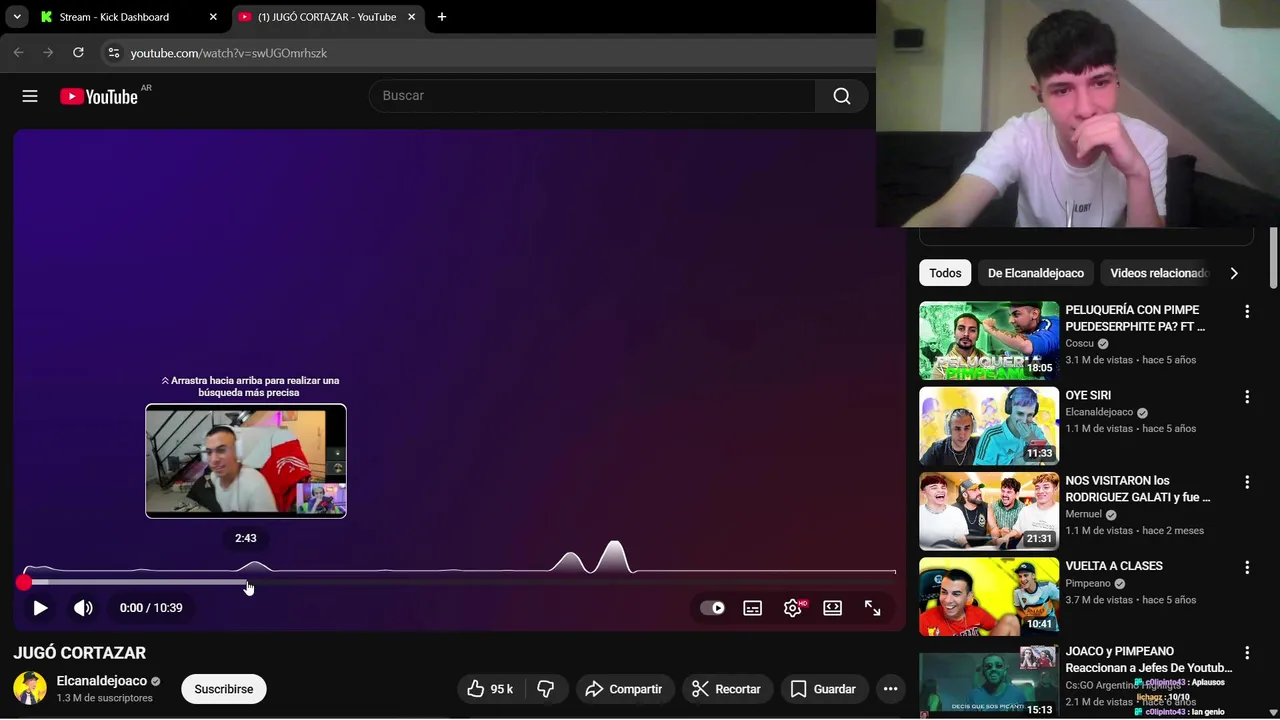Screen dimensions: 1280x720
Task: Open Recortar clip scissors button
Action: pos(726,689)
